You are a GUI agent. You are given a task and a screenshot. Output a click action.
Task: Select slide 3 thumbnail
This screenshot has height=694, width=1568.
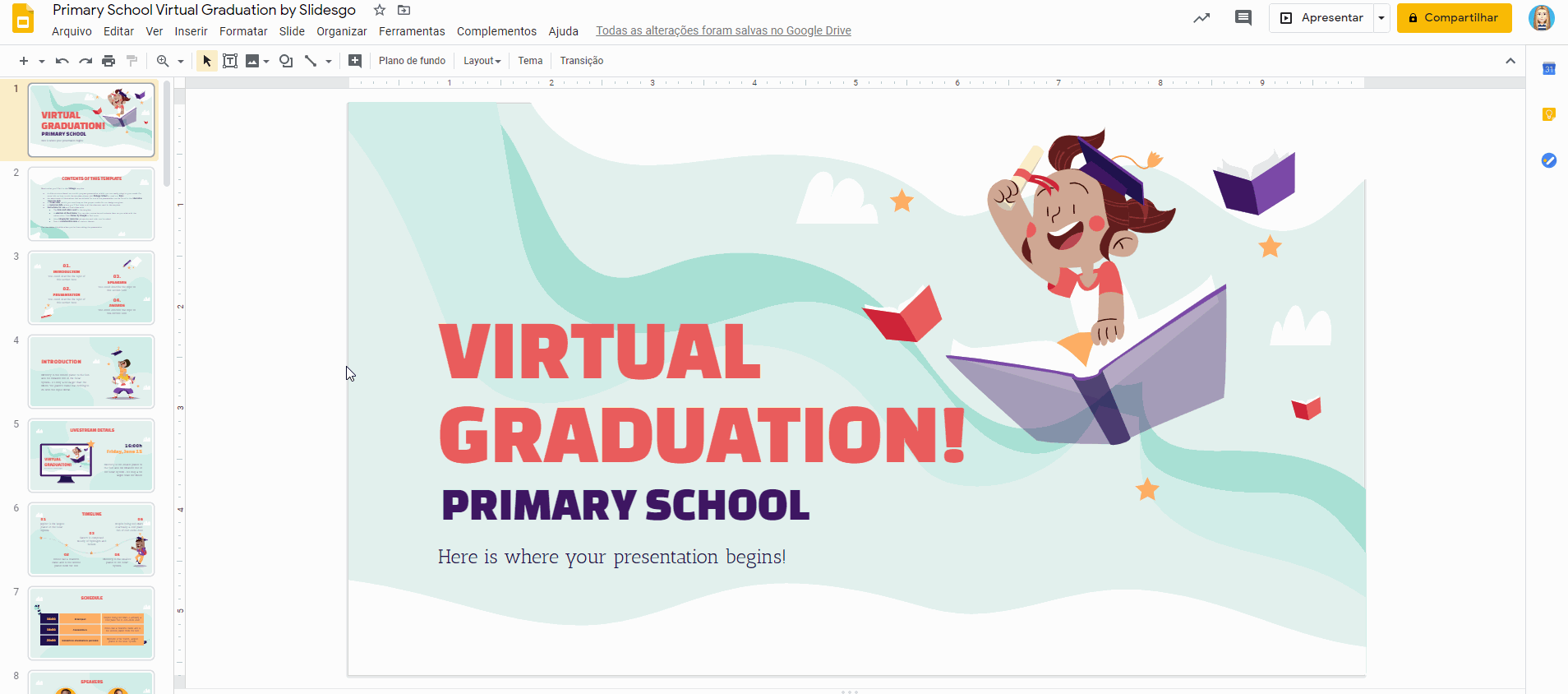pos(91,288)
